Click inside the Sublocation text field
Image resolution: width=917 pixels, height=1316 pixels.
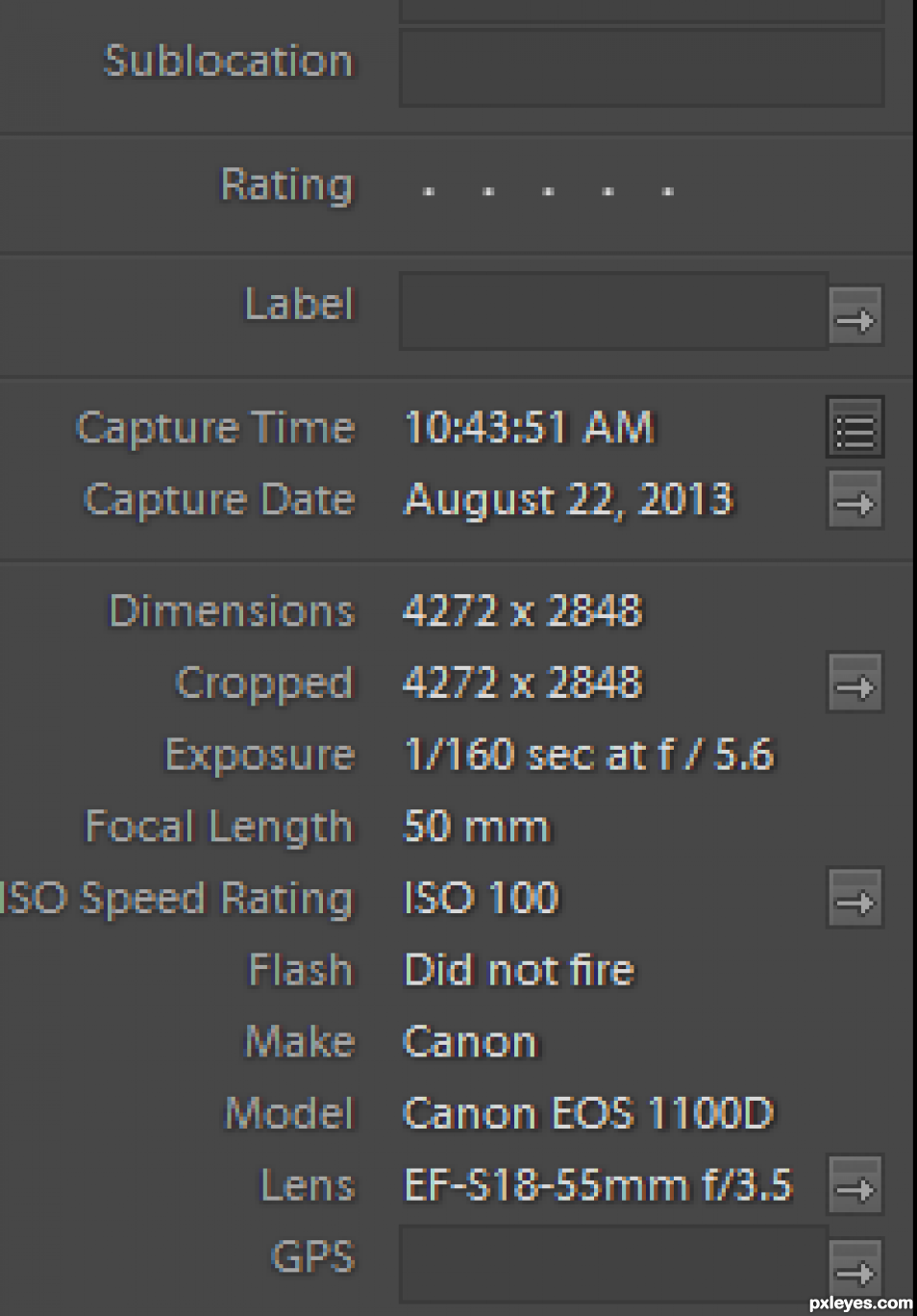(x=641, y=67)
